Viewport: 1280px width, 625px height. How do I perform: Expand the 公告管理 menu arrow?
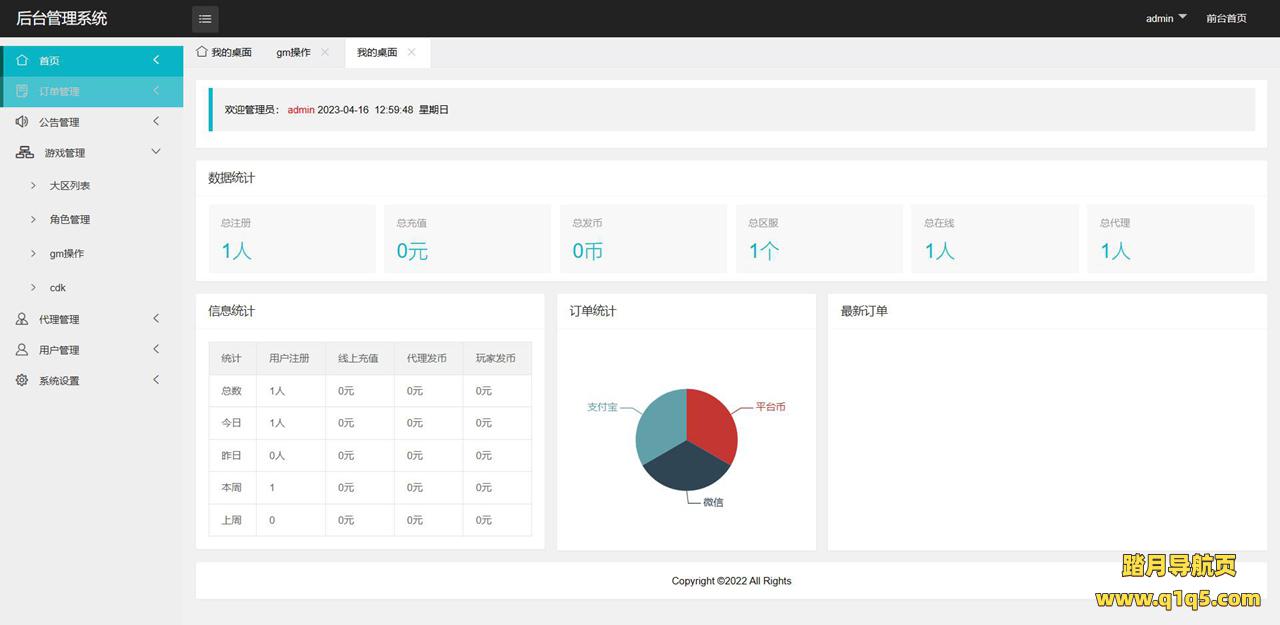pyautogui.click(x=156, y=122)
